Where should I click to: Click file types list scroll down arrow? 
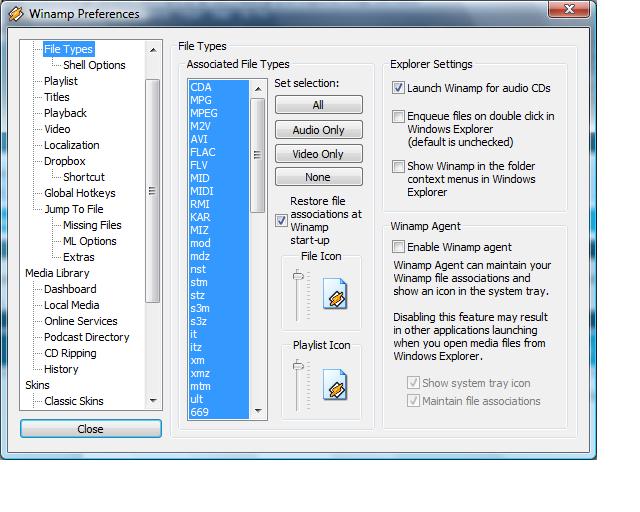click(x=258, y=411)
